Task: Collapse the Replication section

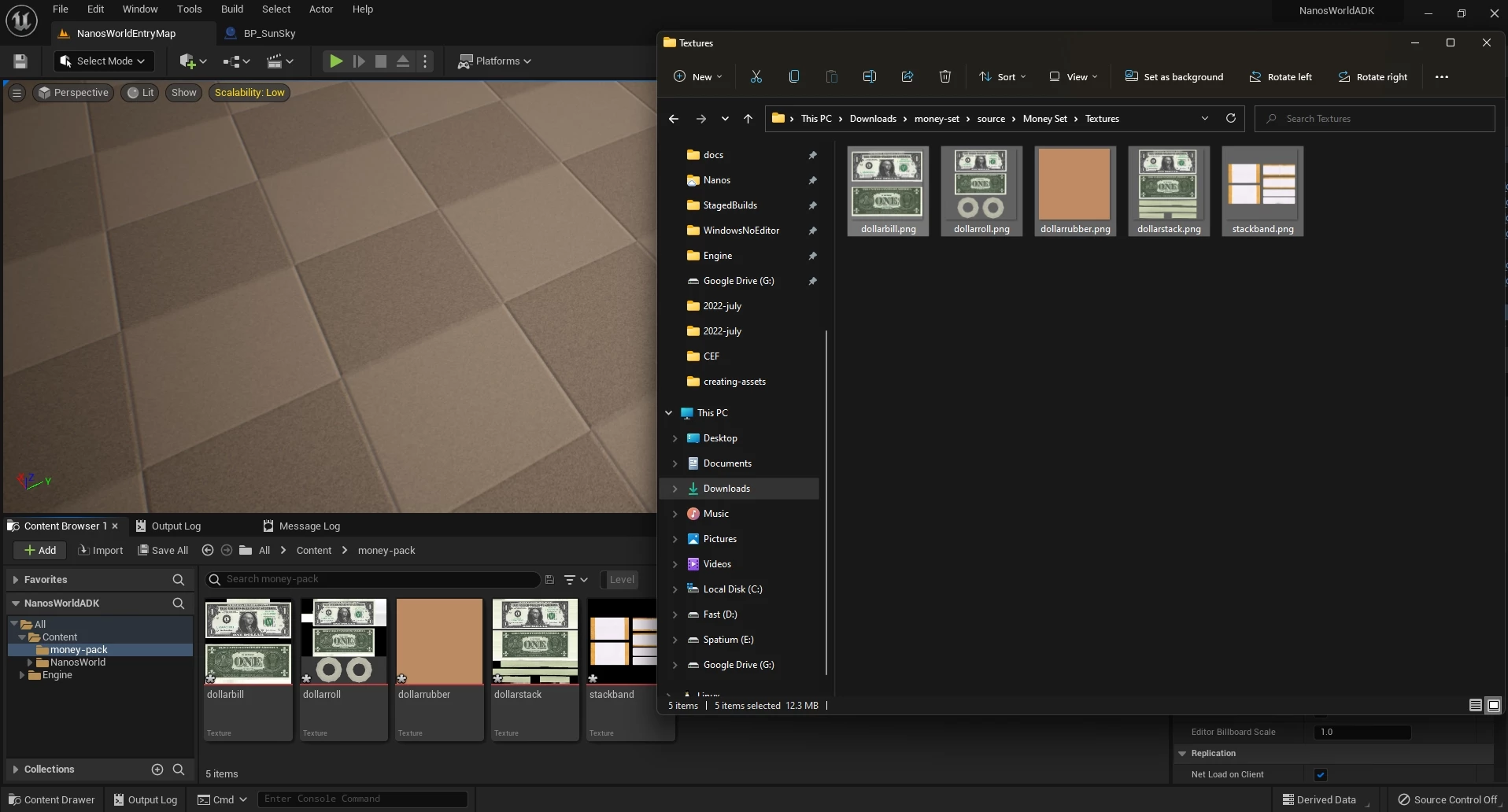Action: (x=1182, y=754)
